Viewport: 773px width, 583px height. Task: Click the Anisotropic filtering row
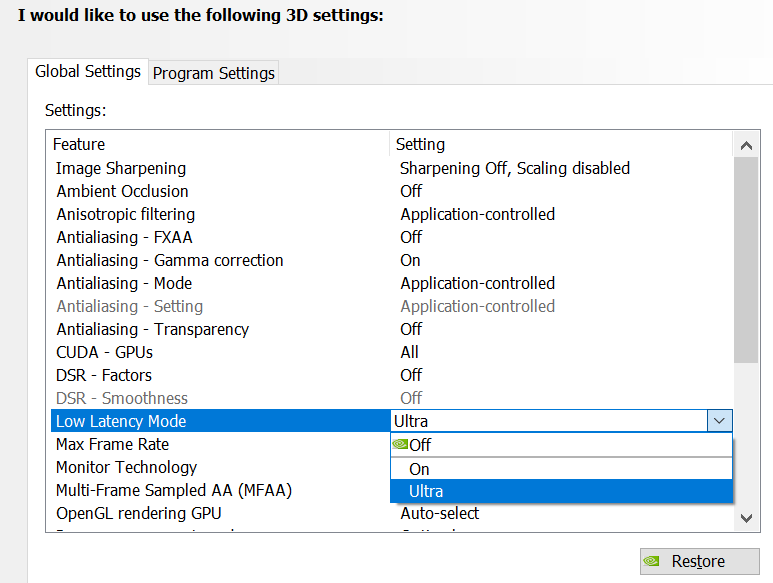tap(125, 214)
